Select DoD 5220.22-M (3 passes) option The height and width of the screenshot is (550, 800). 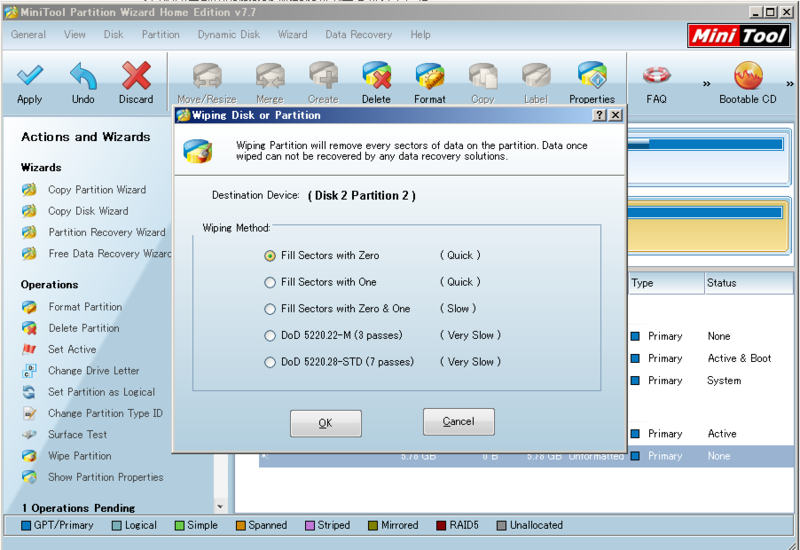tap(270, 336)
